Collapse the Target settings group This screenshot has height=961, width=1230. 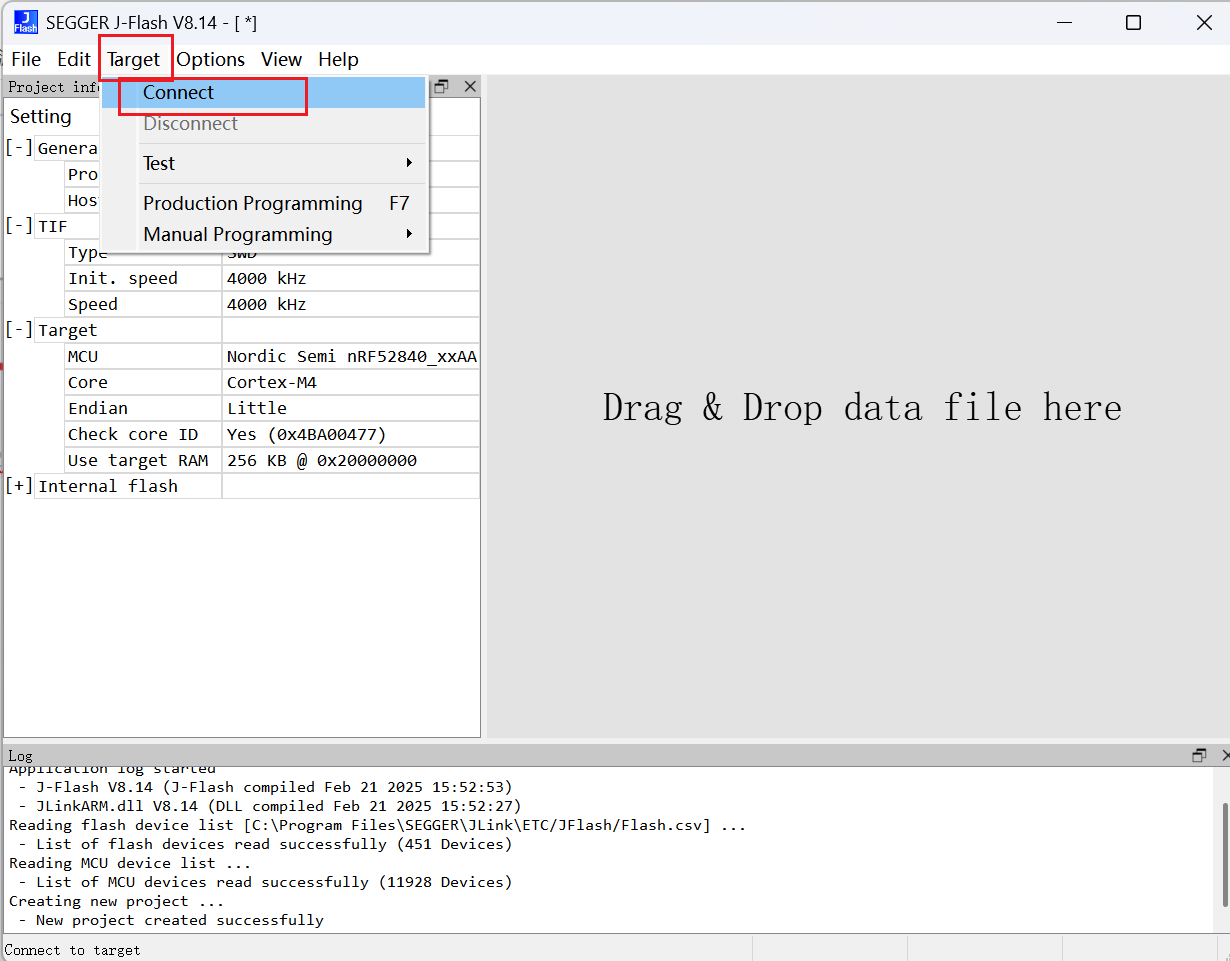[19, 330]
